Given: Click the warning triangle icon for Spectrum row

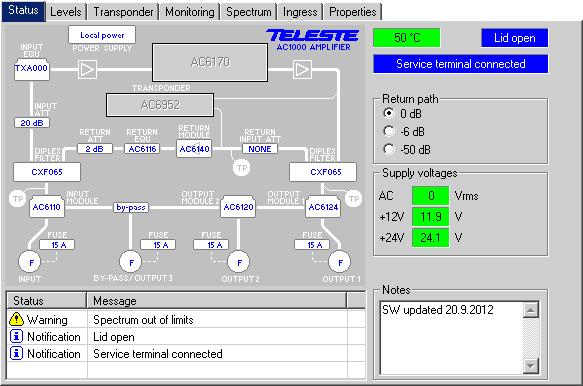Looking at the screenshot, I should 16,319.
